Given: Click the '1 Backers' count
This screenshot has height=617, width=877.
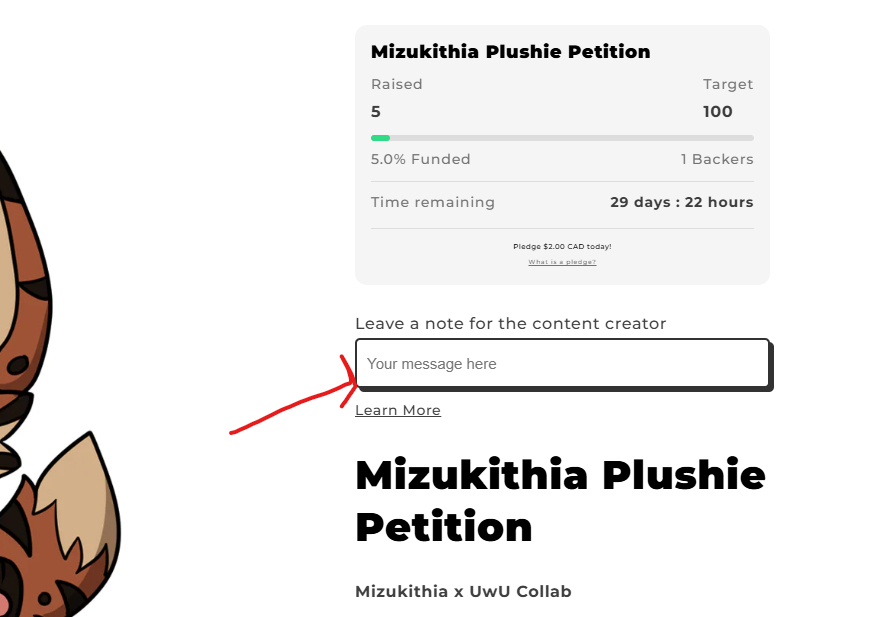Looking at the screenshot, I should tap(717, 159).
